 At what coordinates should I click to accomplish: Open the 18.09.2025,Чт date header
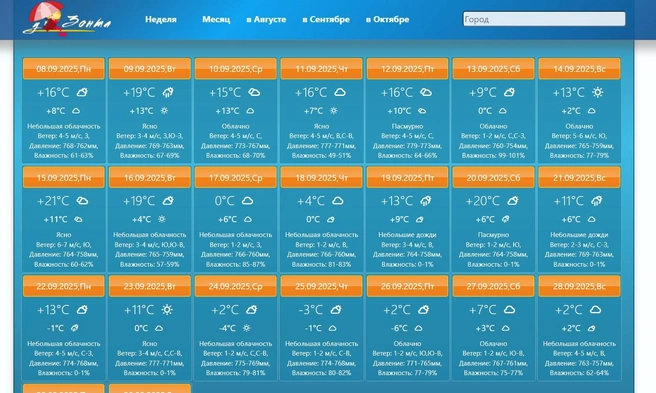(321, 177)
